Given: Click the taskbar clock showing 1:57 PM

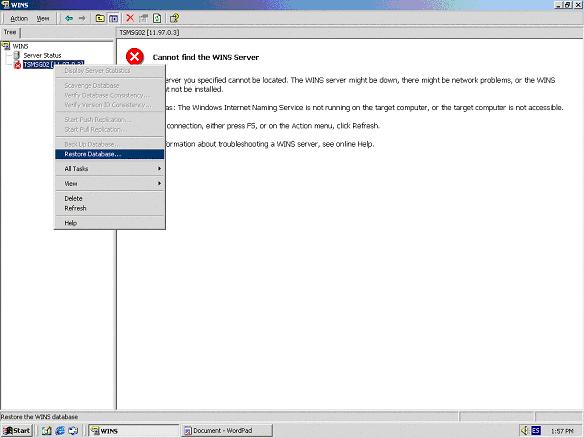Looking at the screenshot, I should click(x=562, y=431).
